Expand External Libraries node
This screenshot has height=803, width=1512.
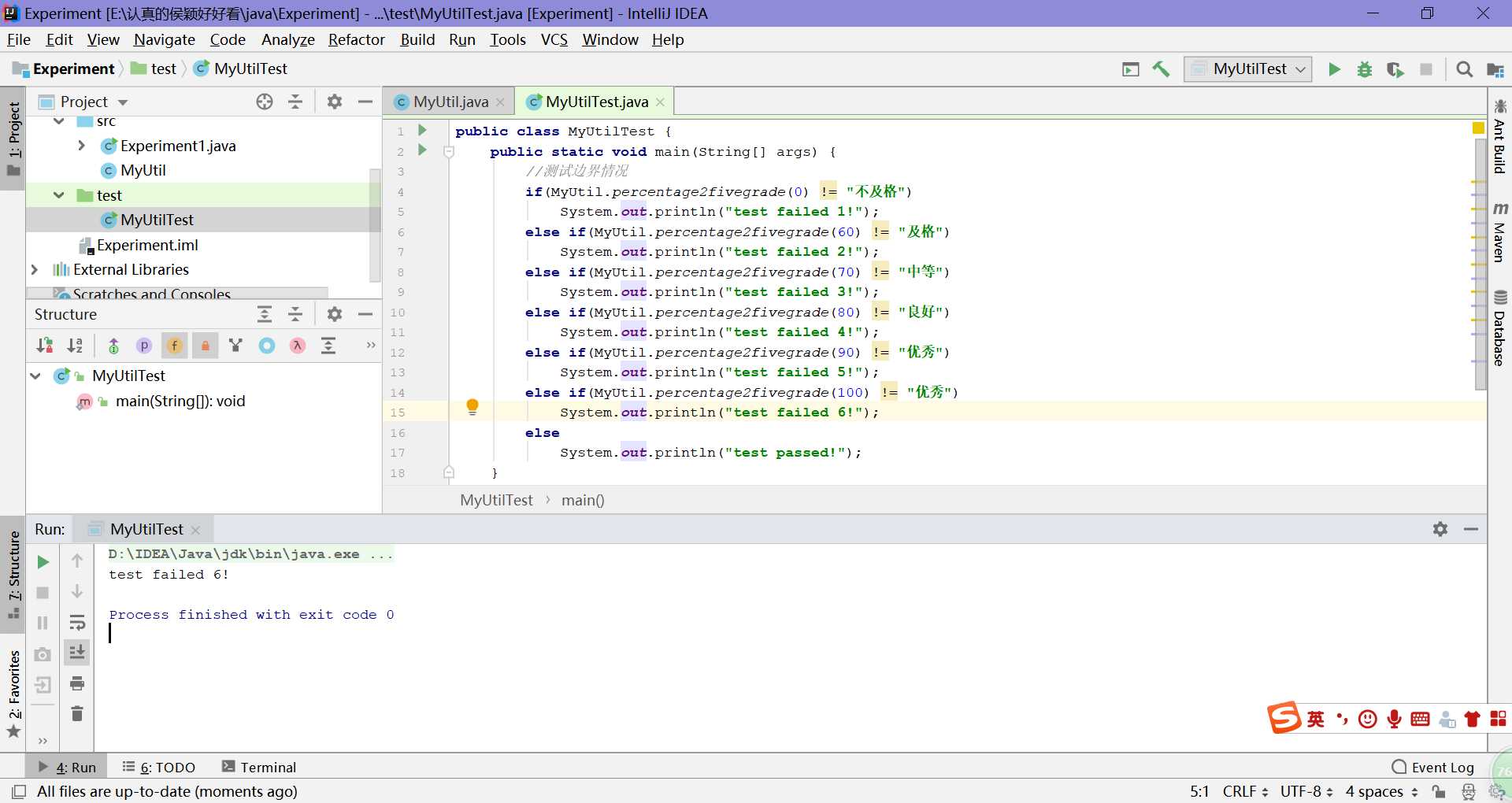34,269
